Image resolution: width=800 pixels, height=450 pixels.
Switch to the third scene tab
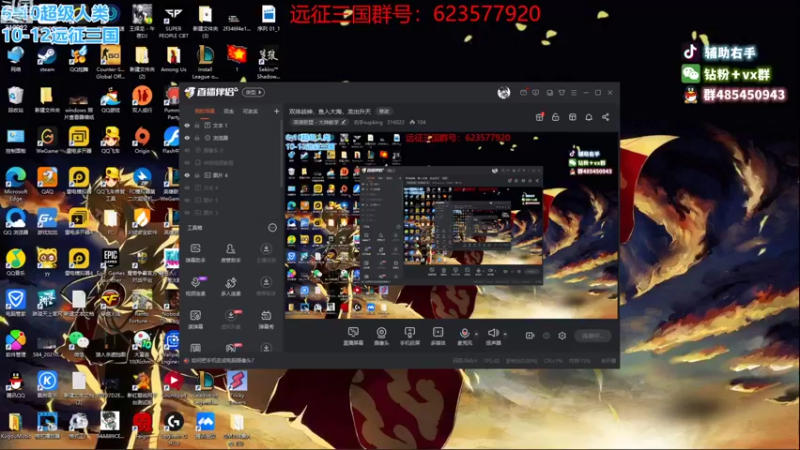pyautogui.click(x=250, y=111)
